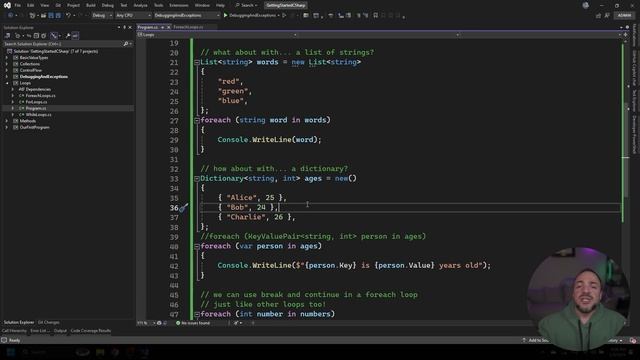Screen dimensions: 640x360
Task: Open the Debug menu
Action: point(108,5)
